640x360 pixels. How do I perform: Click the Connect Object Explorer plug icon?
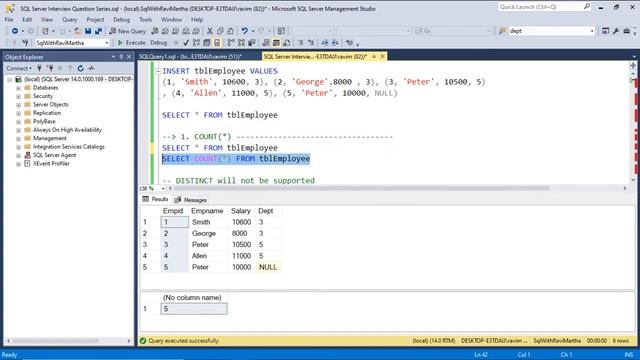39,68
